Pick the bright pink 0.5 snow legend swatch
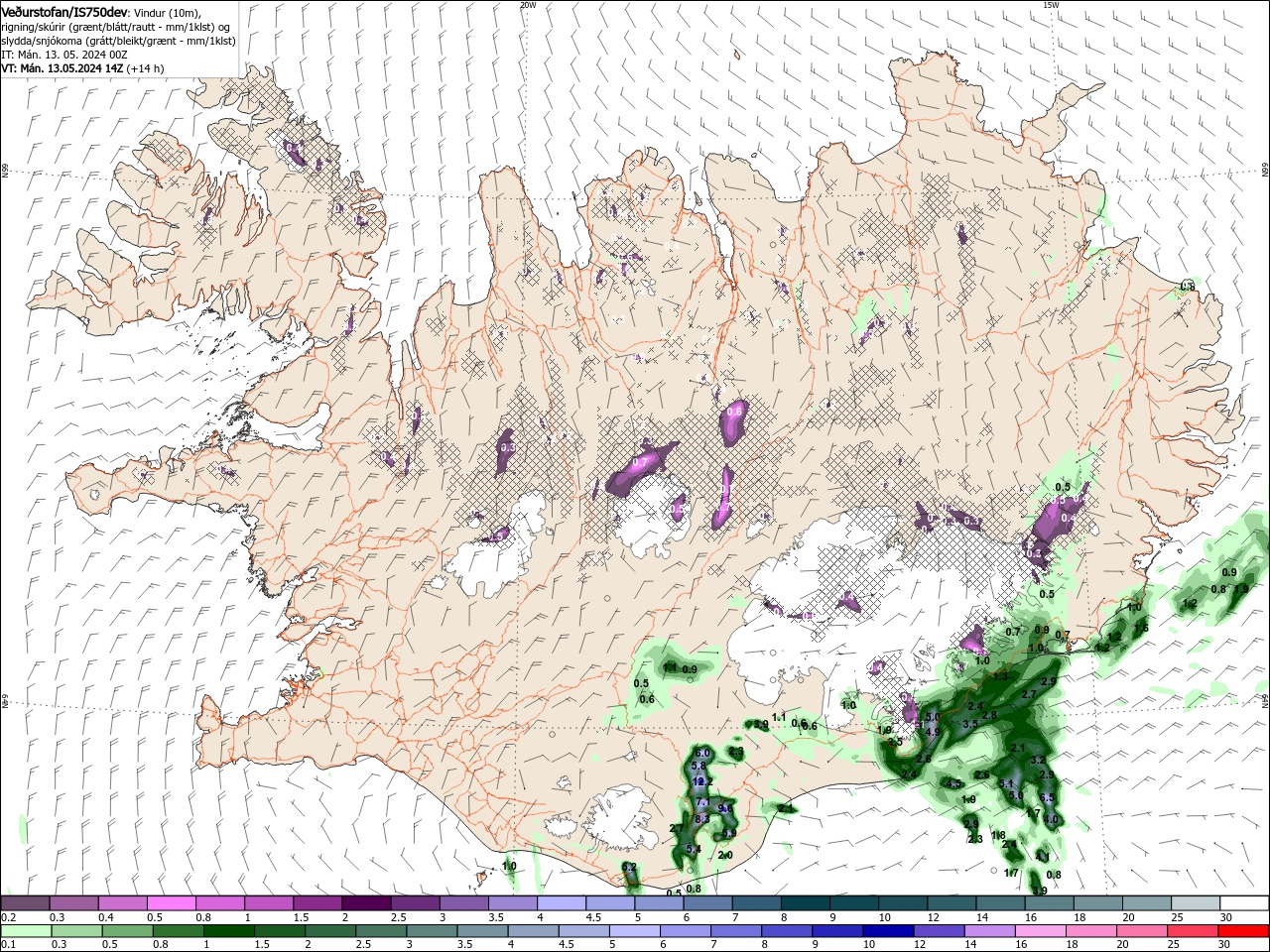The width and height of the screenshot is (1270, 952). pyautogui.click(x=171, y=903)
